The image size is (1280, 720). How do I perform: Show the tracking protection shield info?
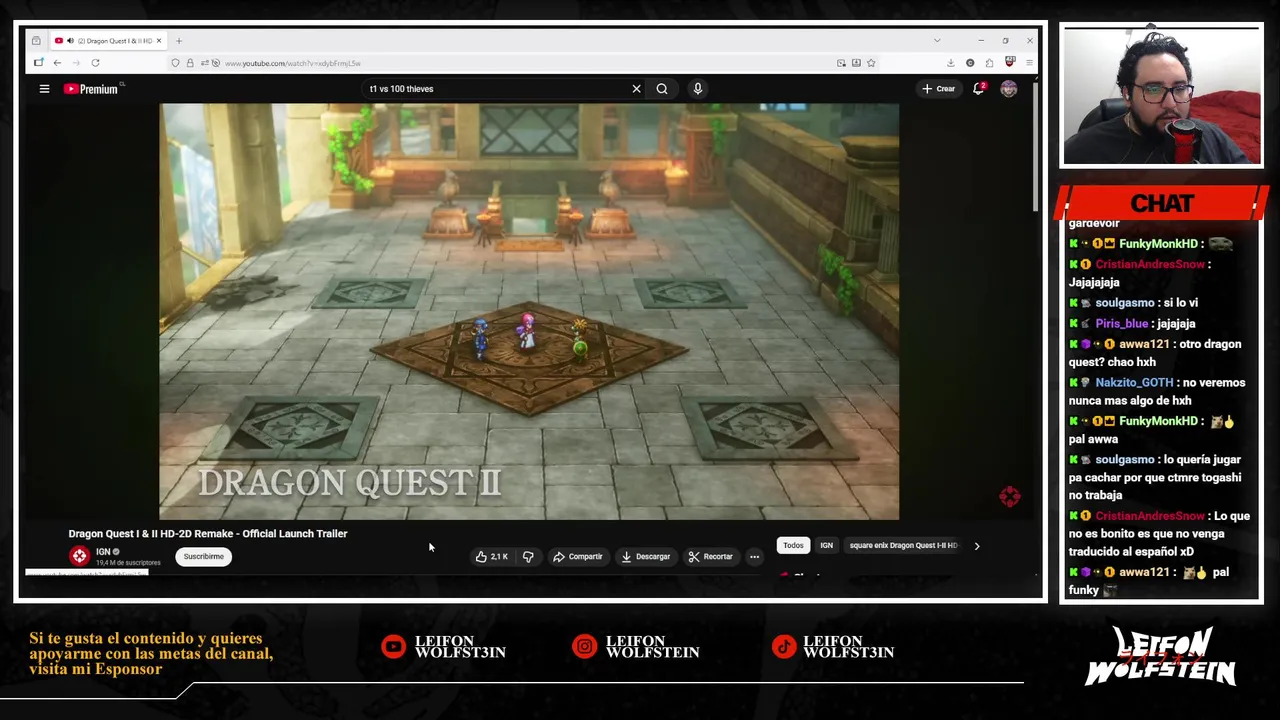[x=175, y=63]
